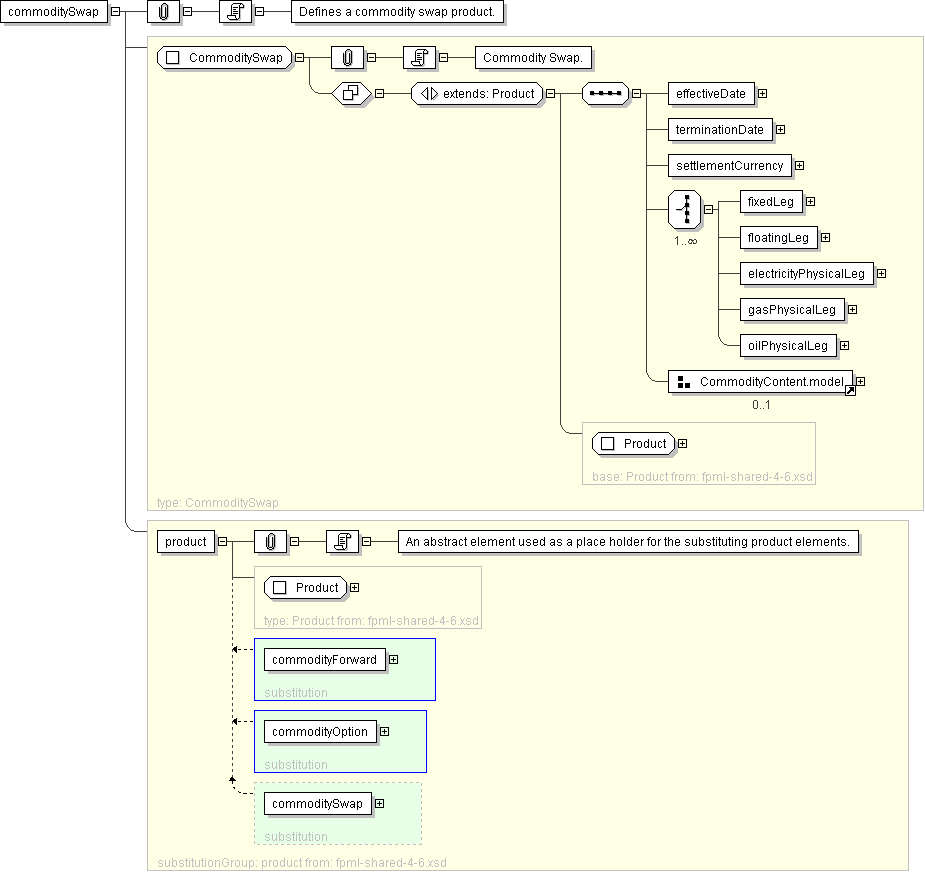The height and width of the screenshot is (872, 925).
Task: Click the documentation scroll icon beside CommoditySwap type
Action: (419, 58)
